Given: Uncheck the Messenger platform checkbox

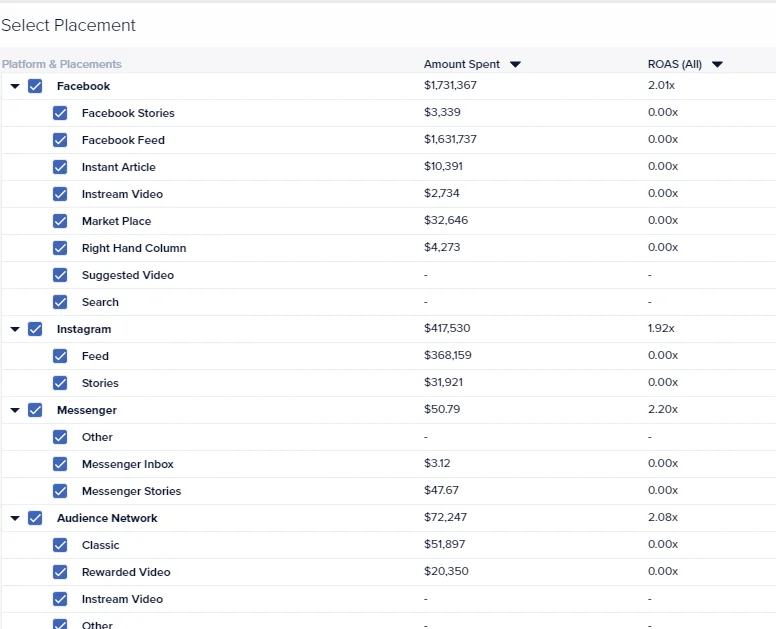Looking at the screenshot, I should [x=35, y=410].
